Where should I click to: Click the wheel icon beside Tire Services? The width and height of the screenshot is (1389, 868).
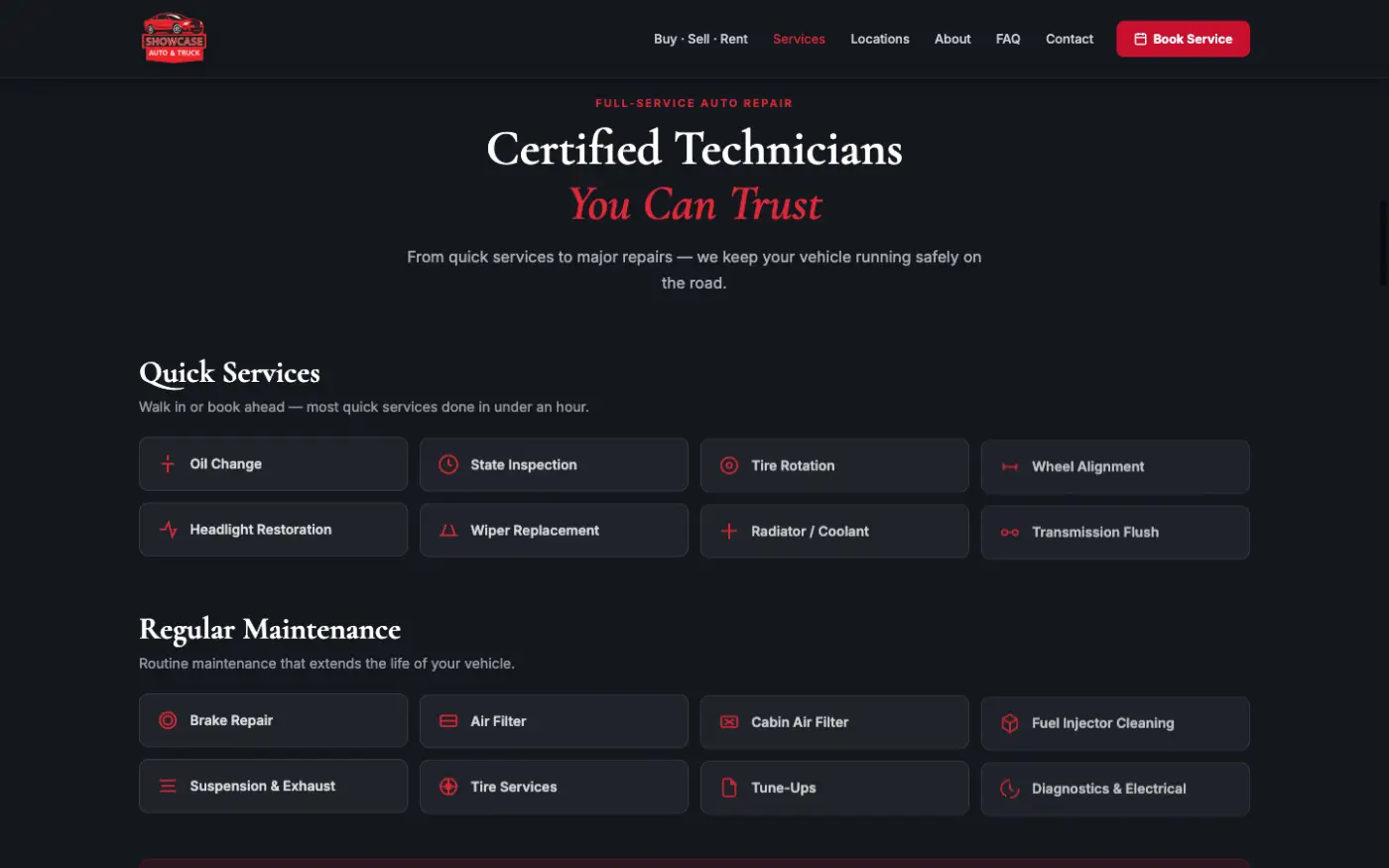coord(448,787)
